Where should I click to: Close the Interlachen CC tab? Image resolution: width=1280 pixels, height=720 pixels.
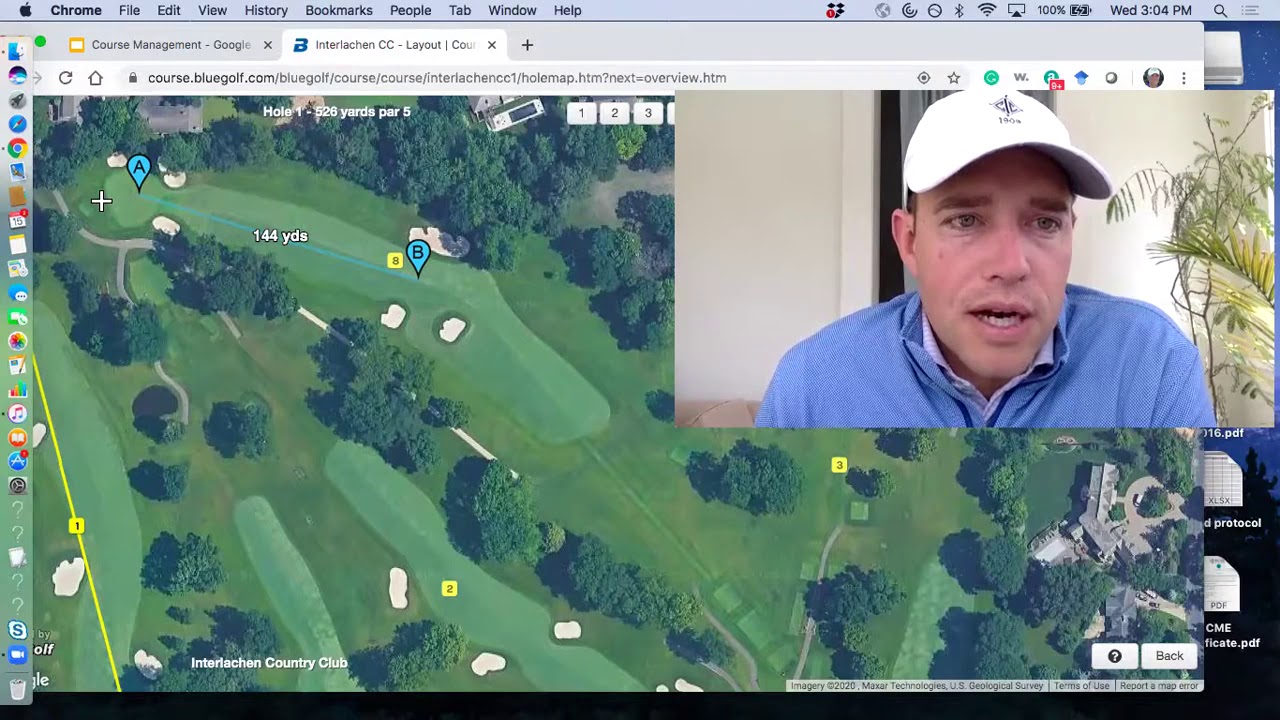pos(492,45)
